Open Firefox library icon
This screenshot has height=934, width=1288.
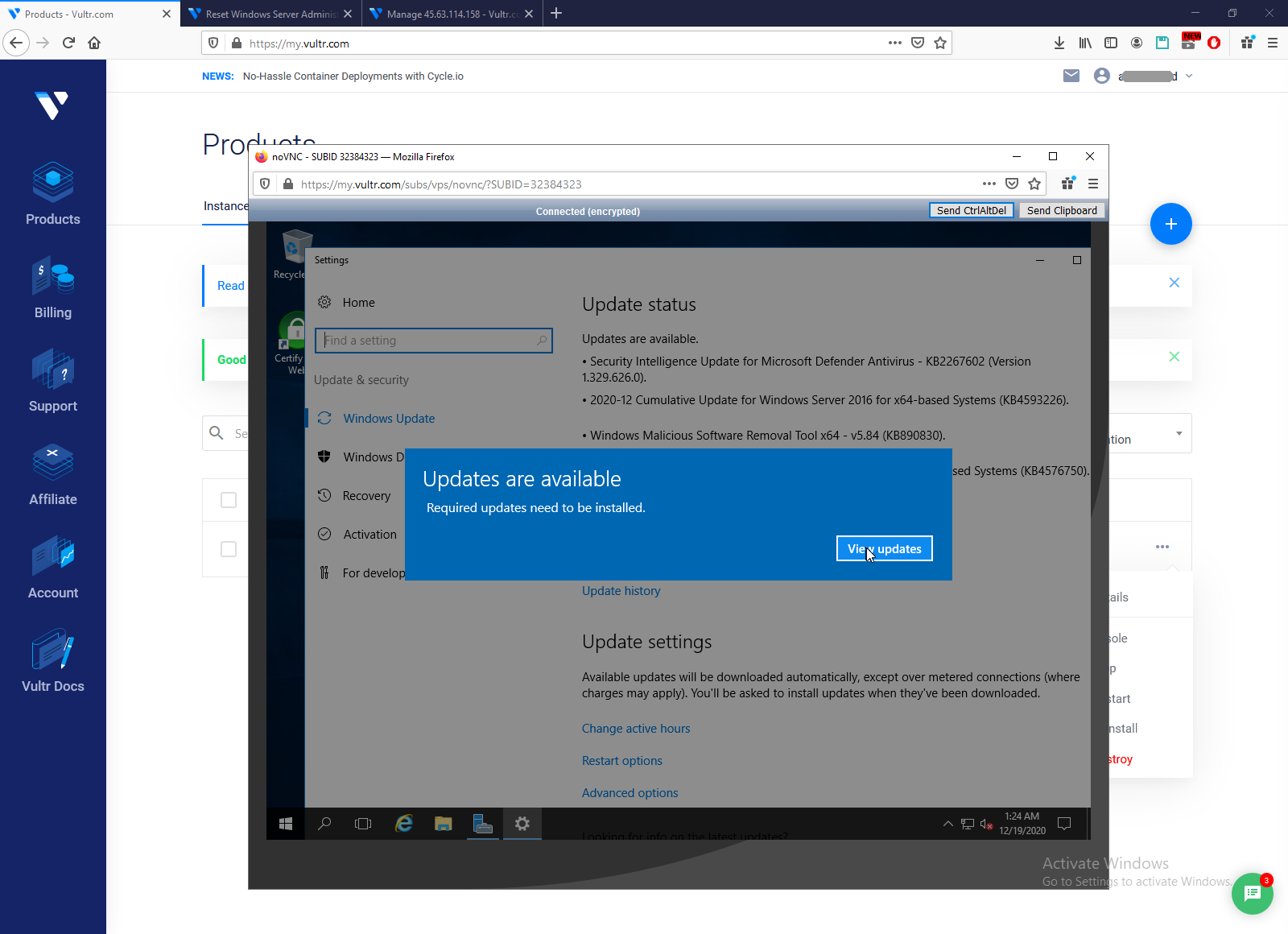pyautogui.click(x=1085, y=43)
